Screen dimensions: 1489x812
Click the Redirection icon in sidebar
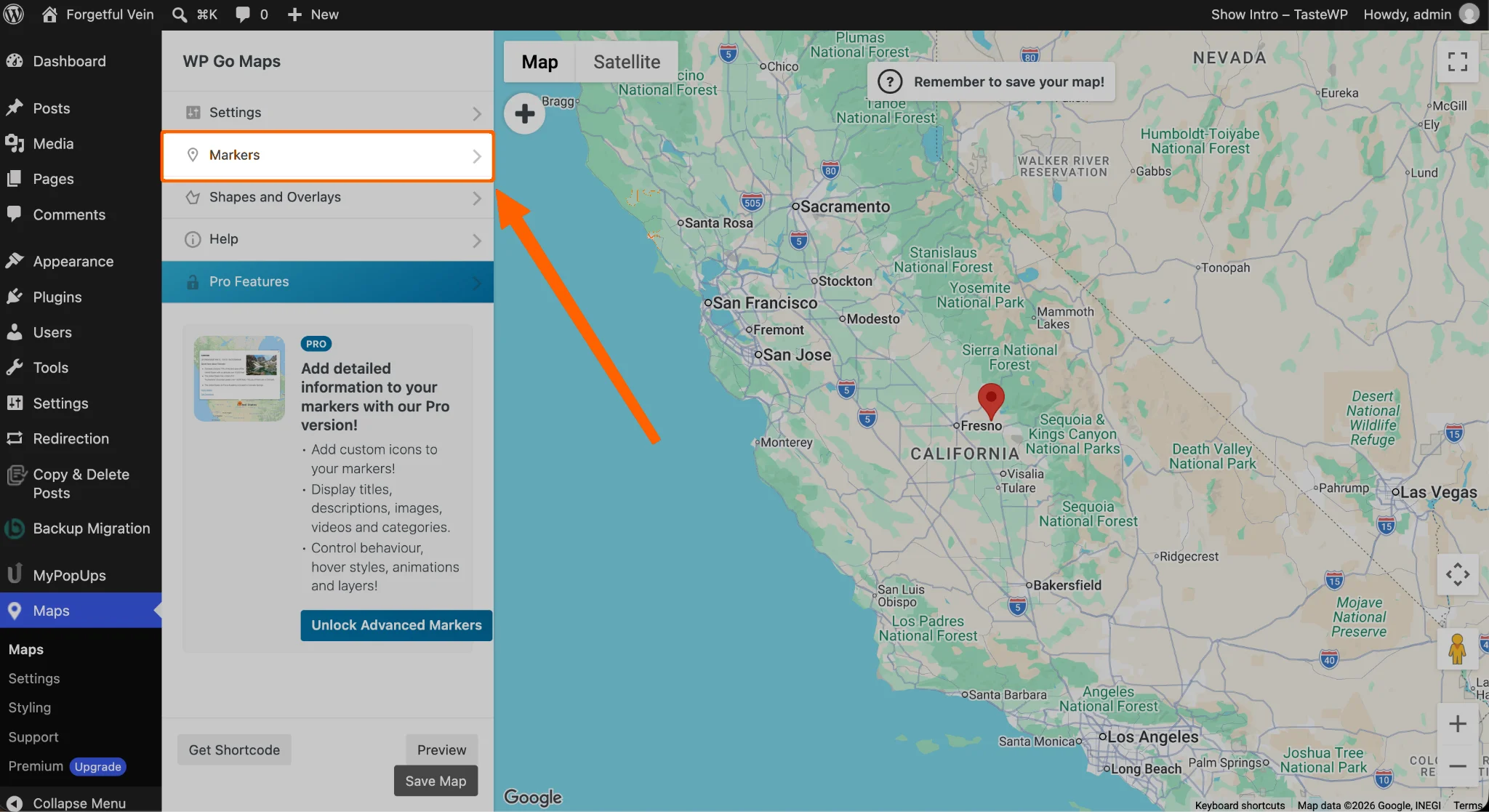tap(15, 438)
